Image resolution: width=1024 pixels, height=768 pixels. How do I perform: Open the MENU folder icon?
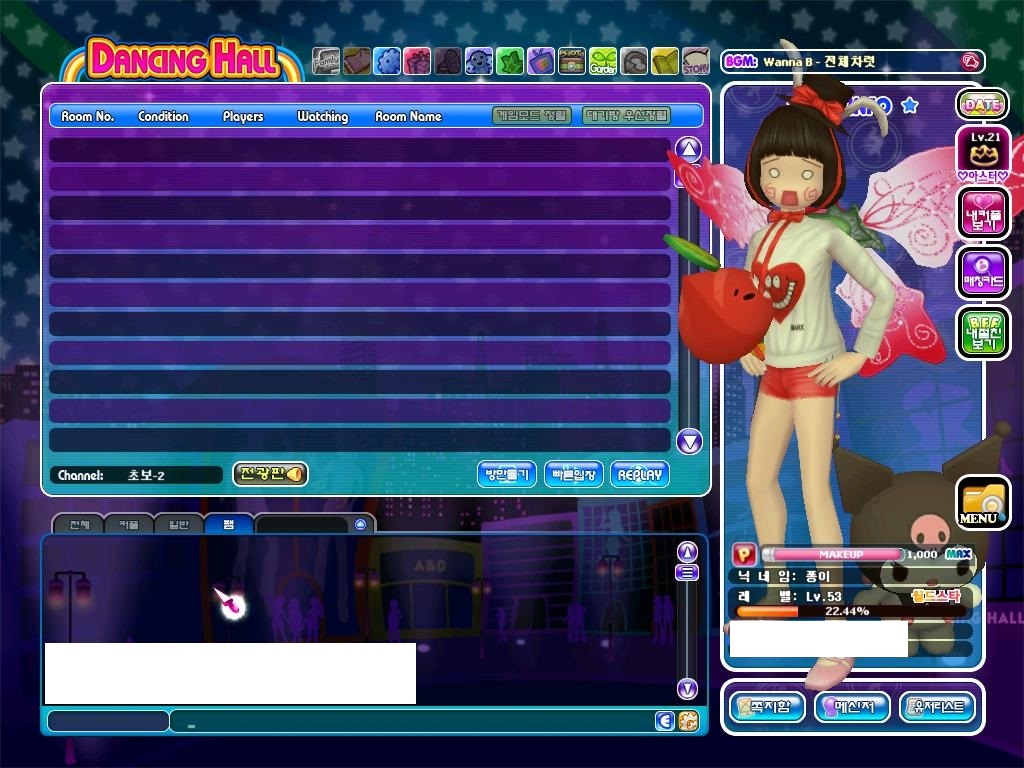pos(982,502)
